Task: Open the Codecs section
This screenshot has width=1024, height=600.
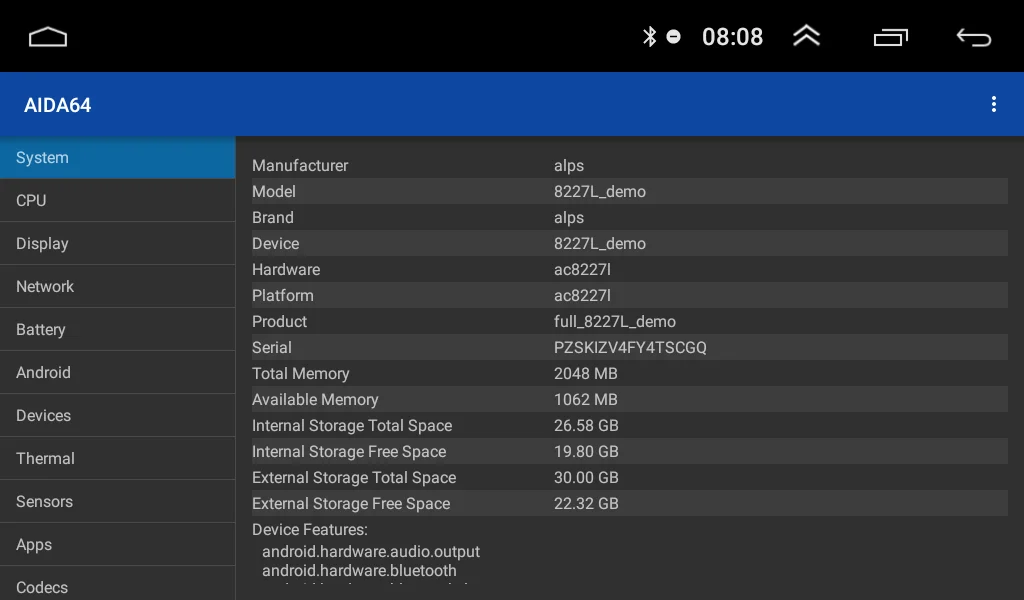Action: click(x=117, y=586)
